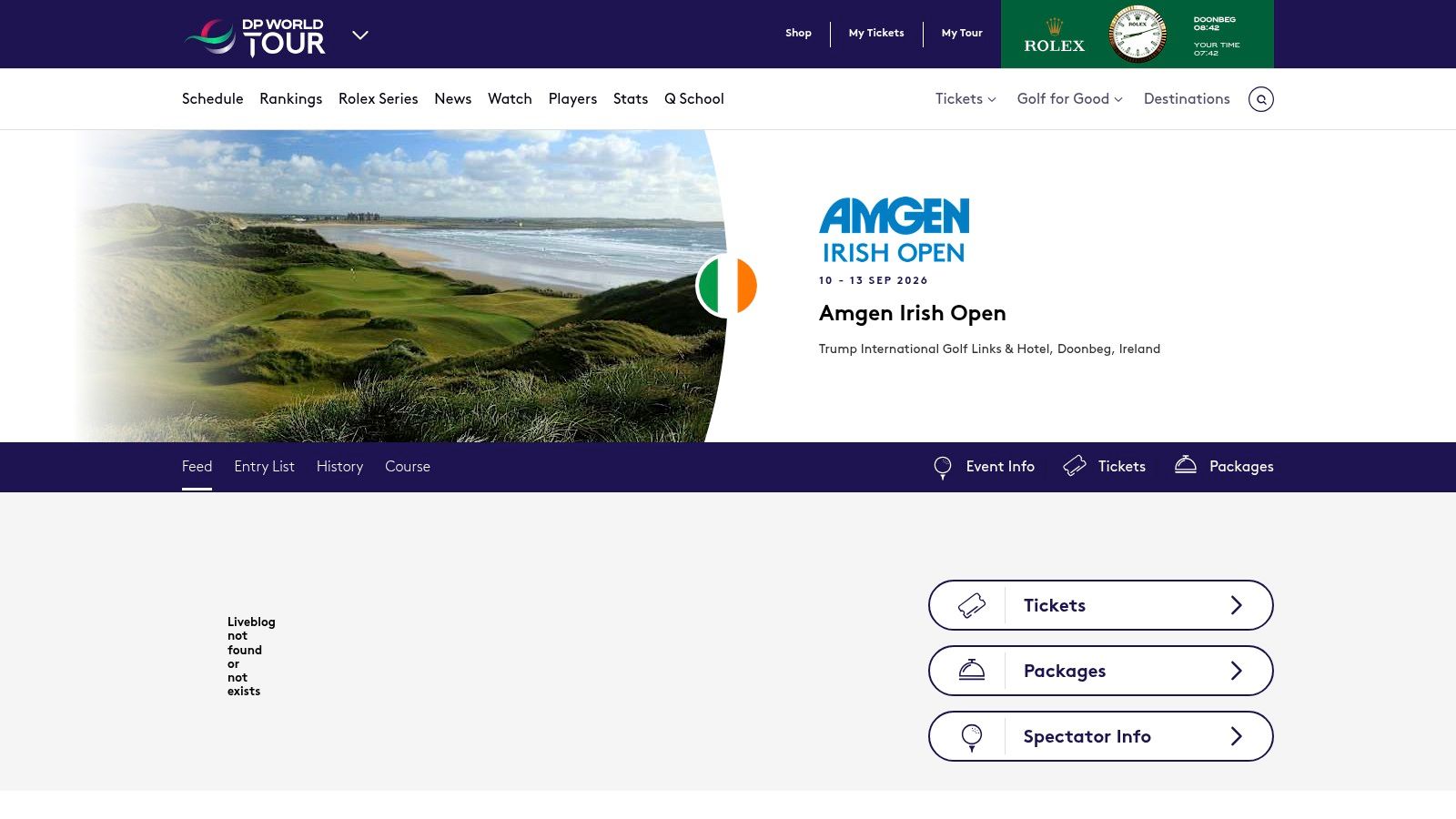Viewport: 1456px width, 819px height.
Task: Switch to the Entry List tab
Action: tap(264, 466)
